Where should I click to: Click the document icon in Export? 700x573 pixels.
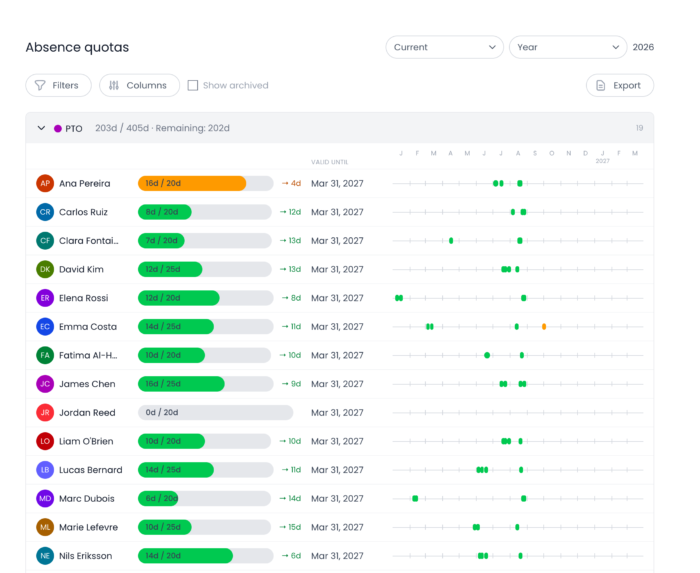(x=600, y=85)
